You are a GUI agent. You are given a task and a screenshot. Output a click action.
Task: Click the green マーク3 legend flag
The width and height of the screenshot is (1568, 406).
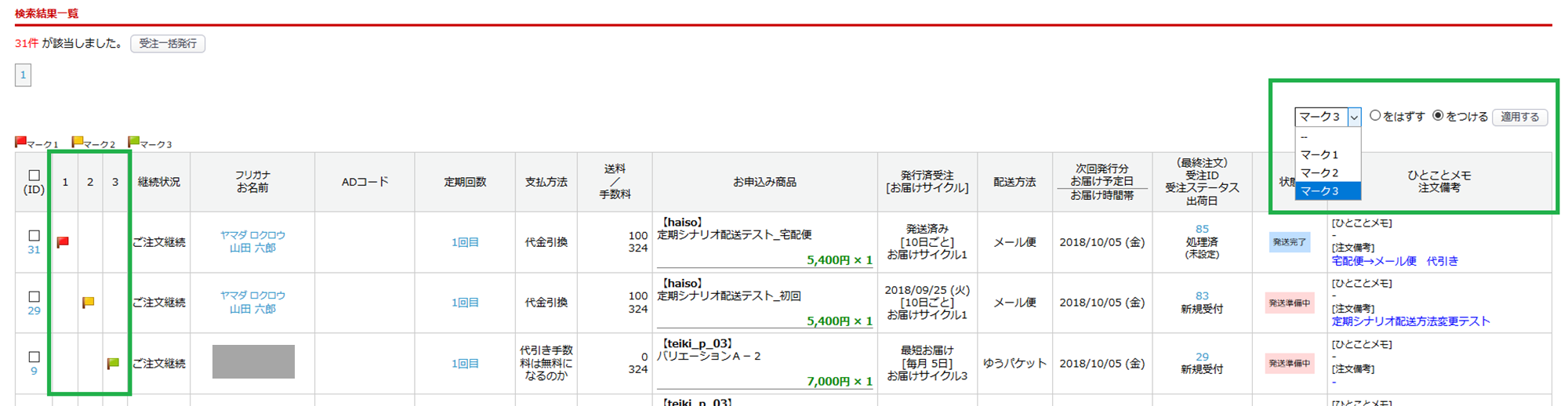[x=134, y=142]
